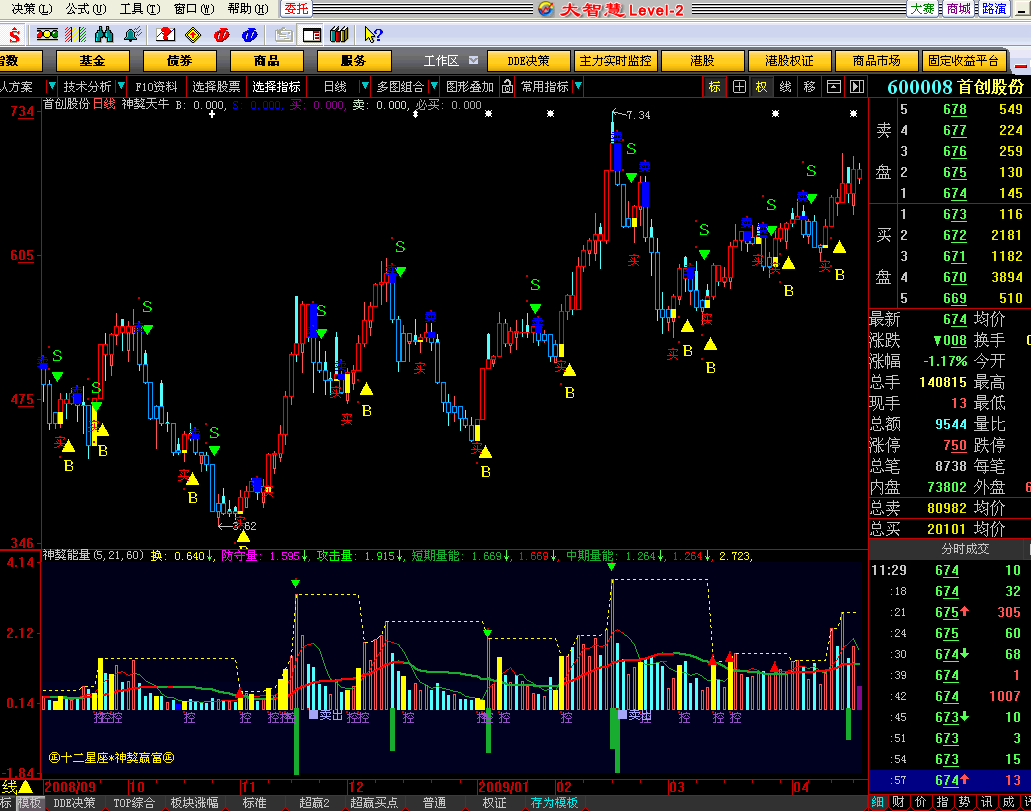This screenshot has height=811, width=1031.
Task: Click the 分时成交 panel header
Action: [965, 549]
